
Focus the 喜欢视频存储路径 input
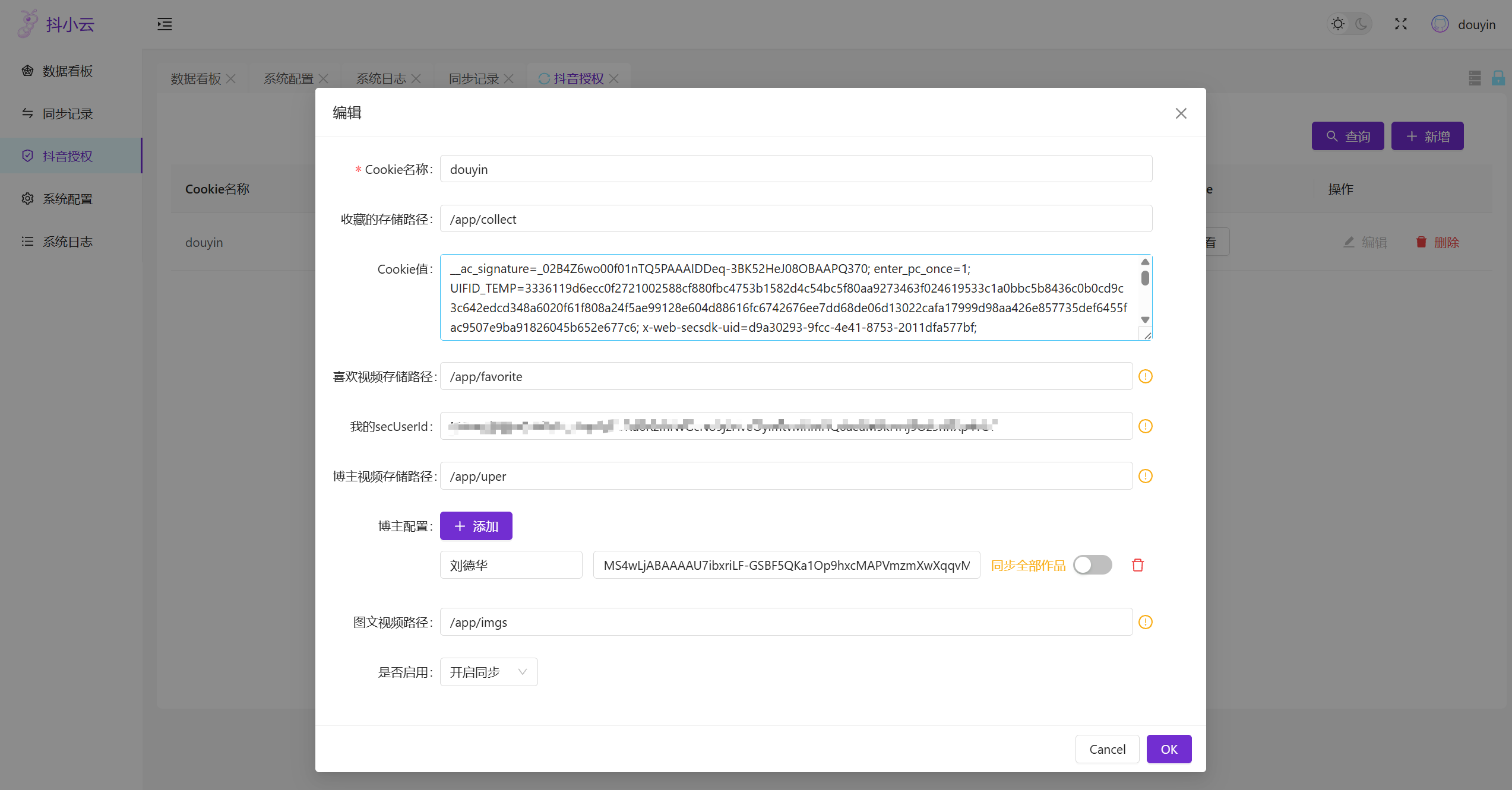(x=786, y=376)
